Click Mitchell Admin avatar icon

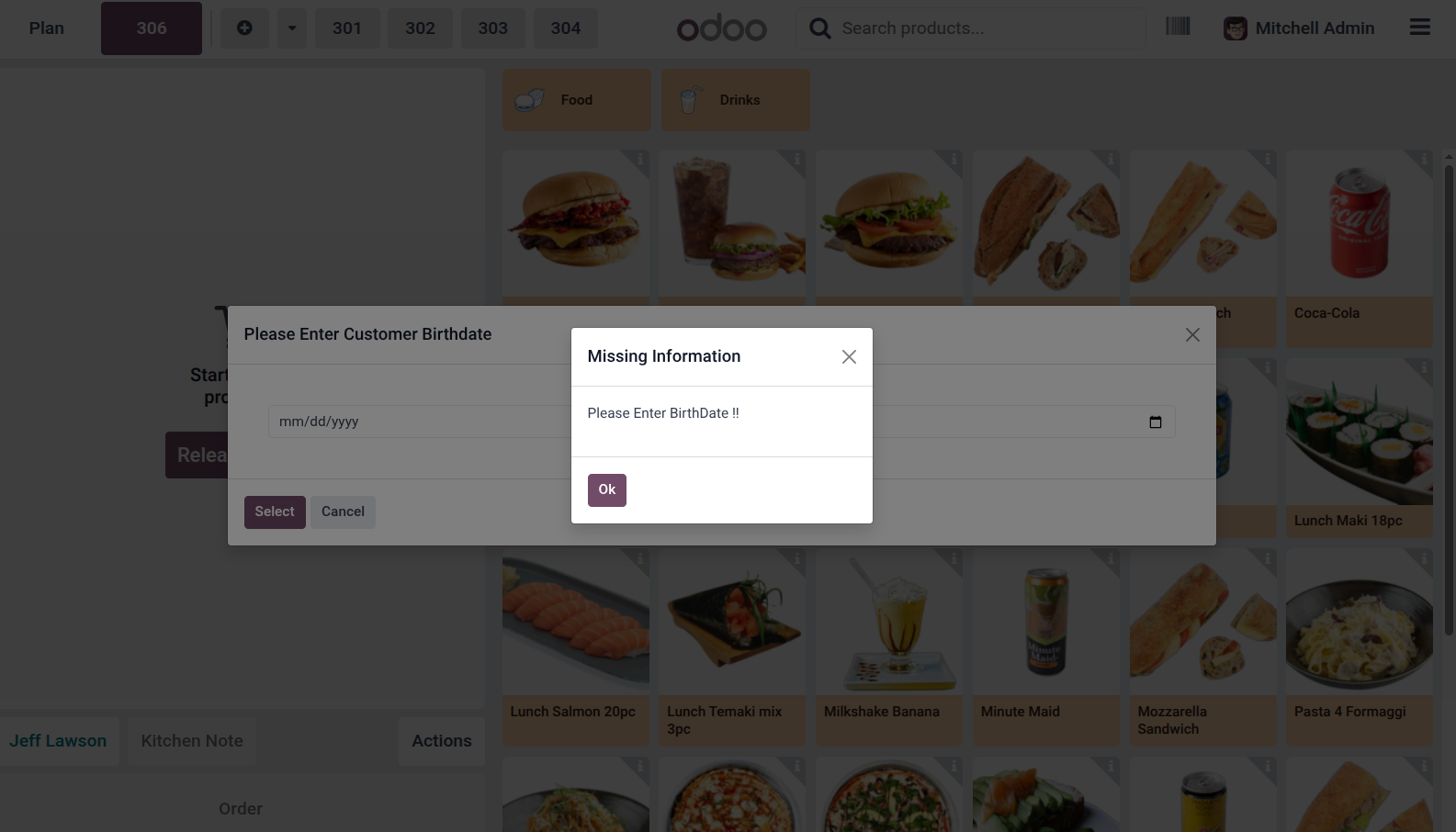pyautogui.click(x=1236, y=28)
